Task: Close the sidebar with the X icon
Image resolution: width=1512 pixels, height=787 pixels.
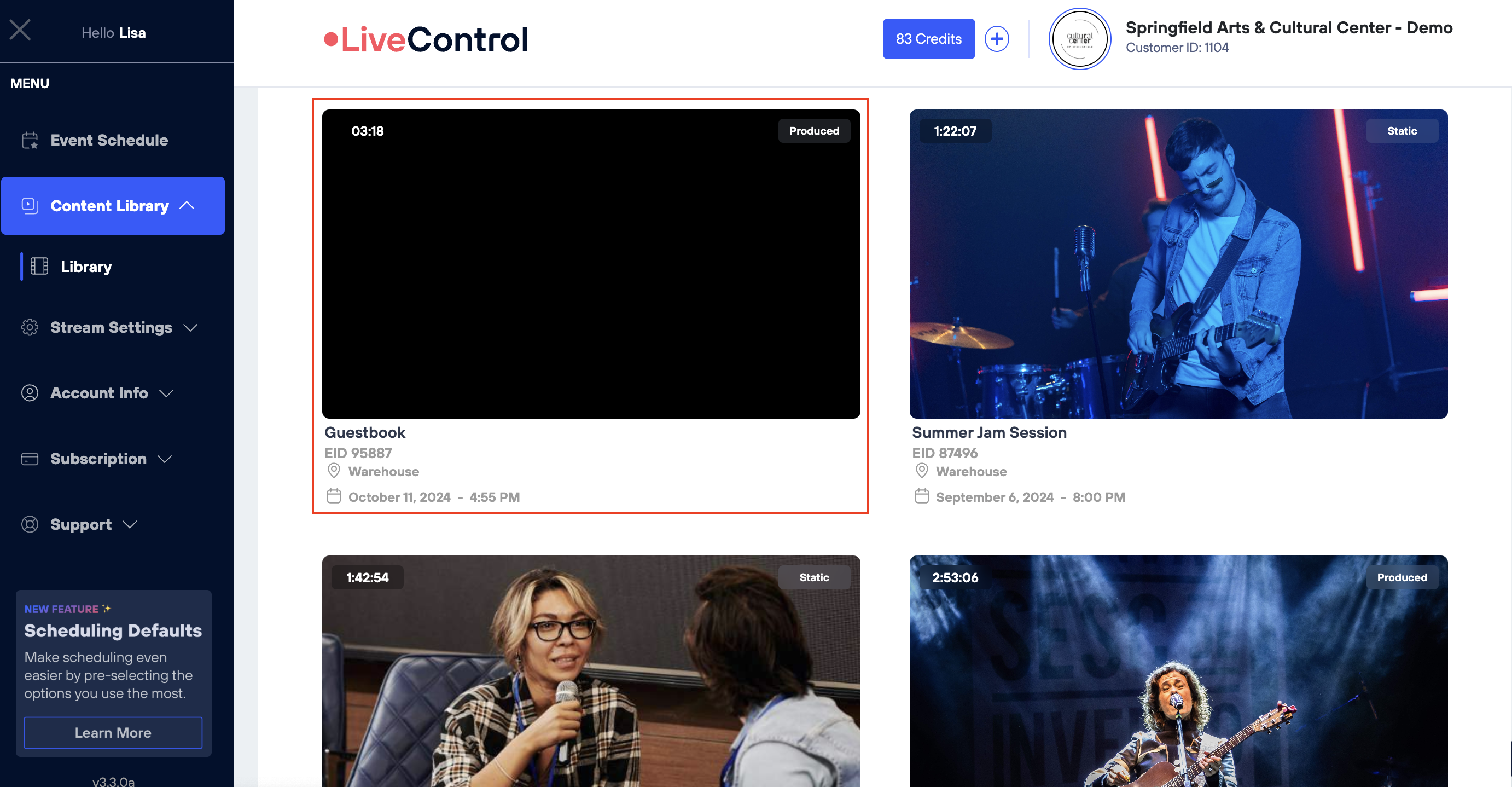Action: click(x=20, y=30)
